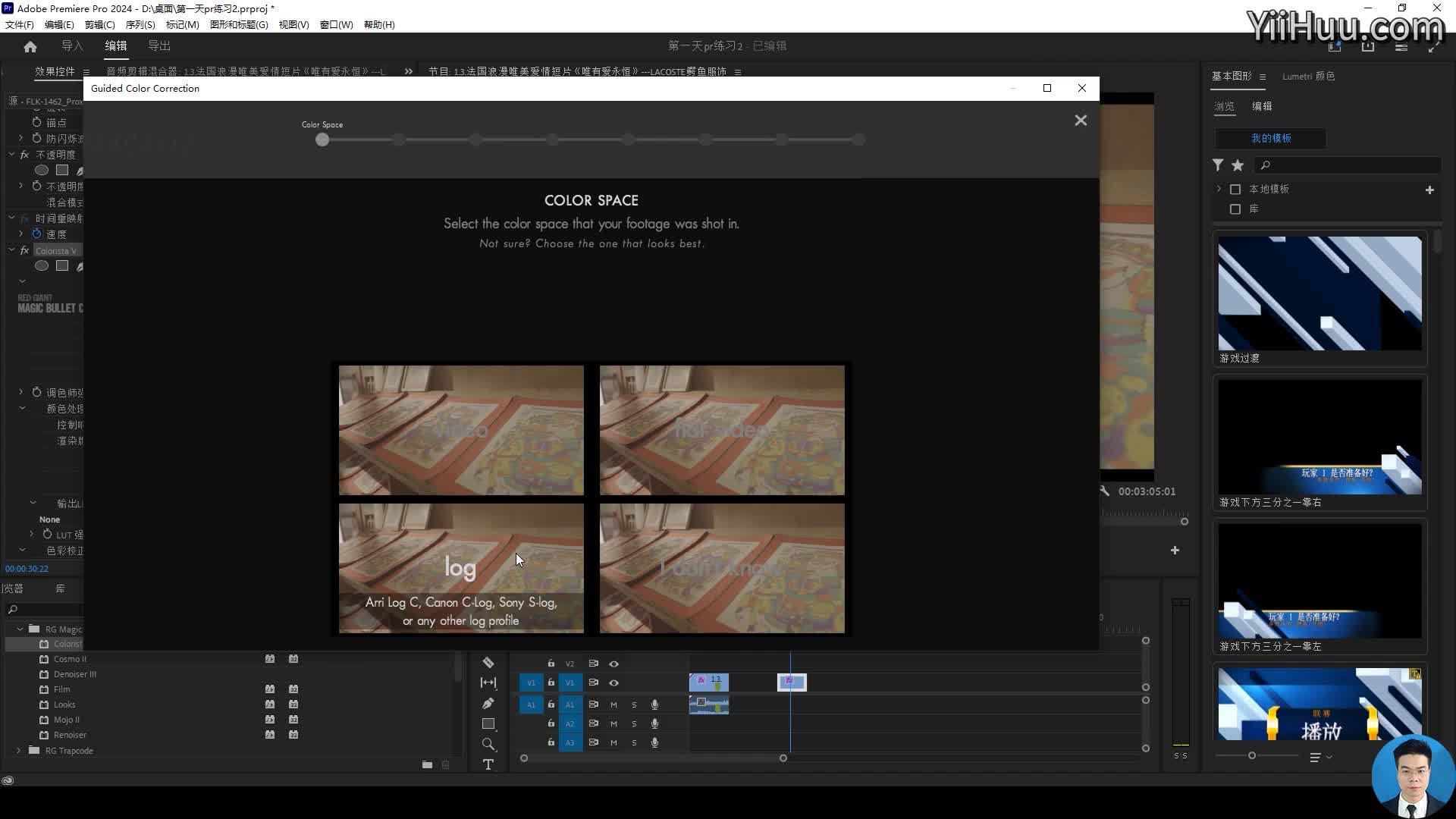Image resolution: width=1456 pixels, height=819 pixels.
Task: Click the My Templates button
Action: click(1271, 139)
